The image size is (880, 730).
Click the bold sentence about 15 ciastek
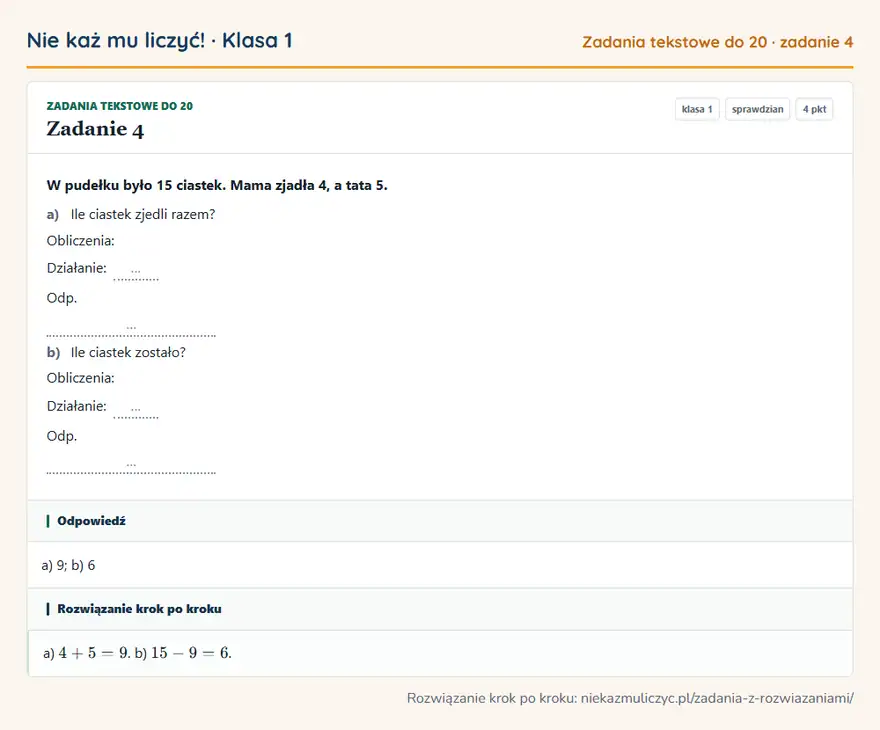point(217,185)
